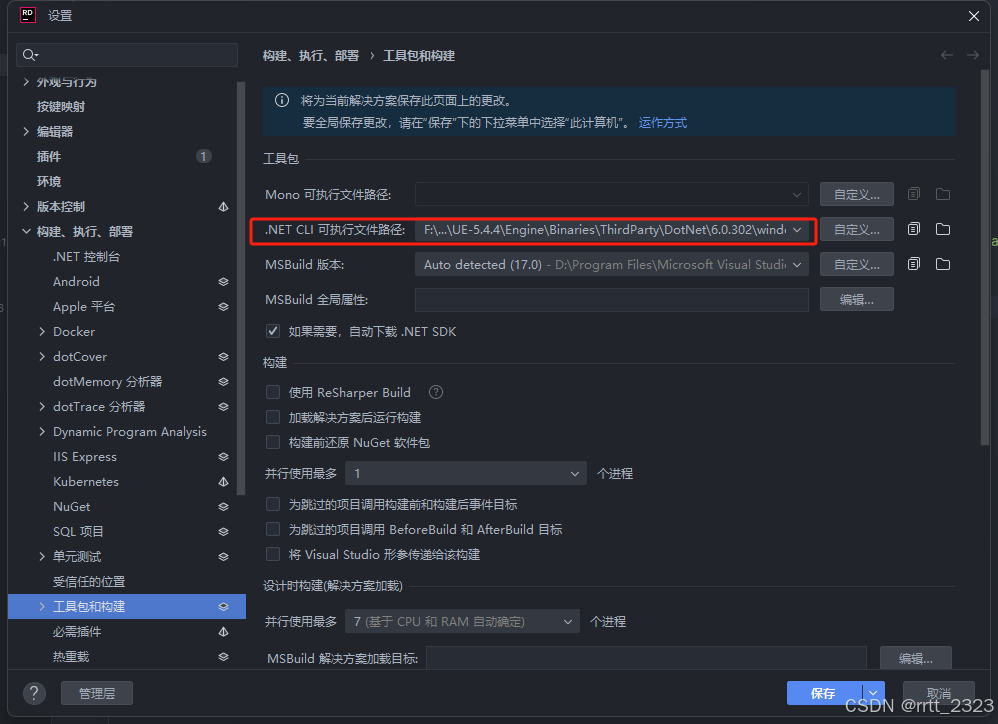This screenshot has height=724, width=998.
Task: Click copy icon in .NET CLI path row
Action: click(x=913, y=229)
